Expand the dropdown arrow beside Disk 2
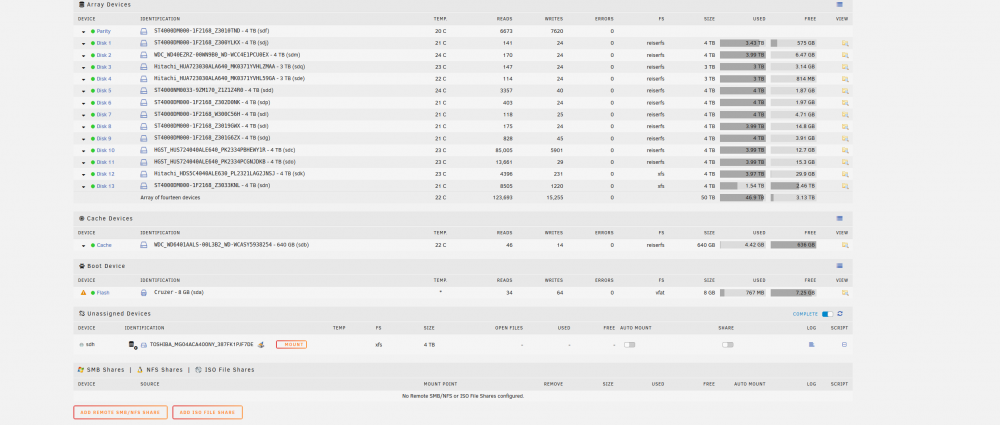This screenshot has width=1000, height=425. [x=84, y=56]
